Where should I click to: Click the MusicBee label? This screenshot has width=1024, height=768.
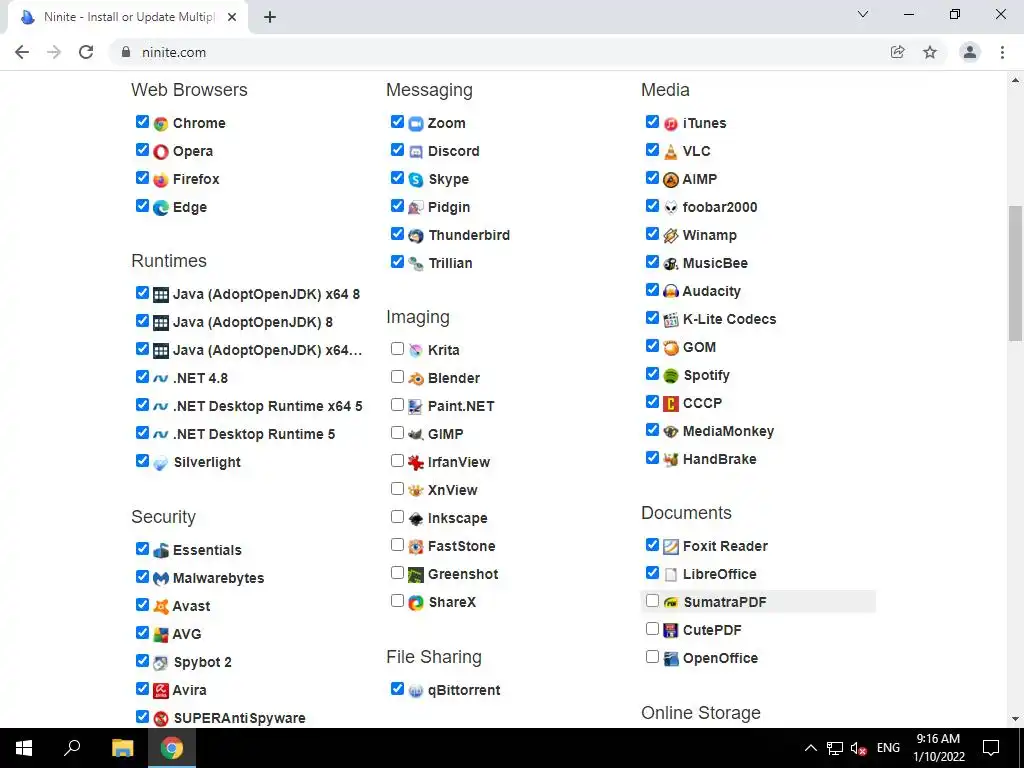pyautogui.click(x=715, y=263)
